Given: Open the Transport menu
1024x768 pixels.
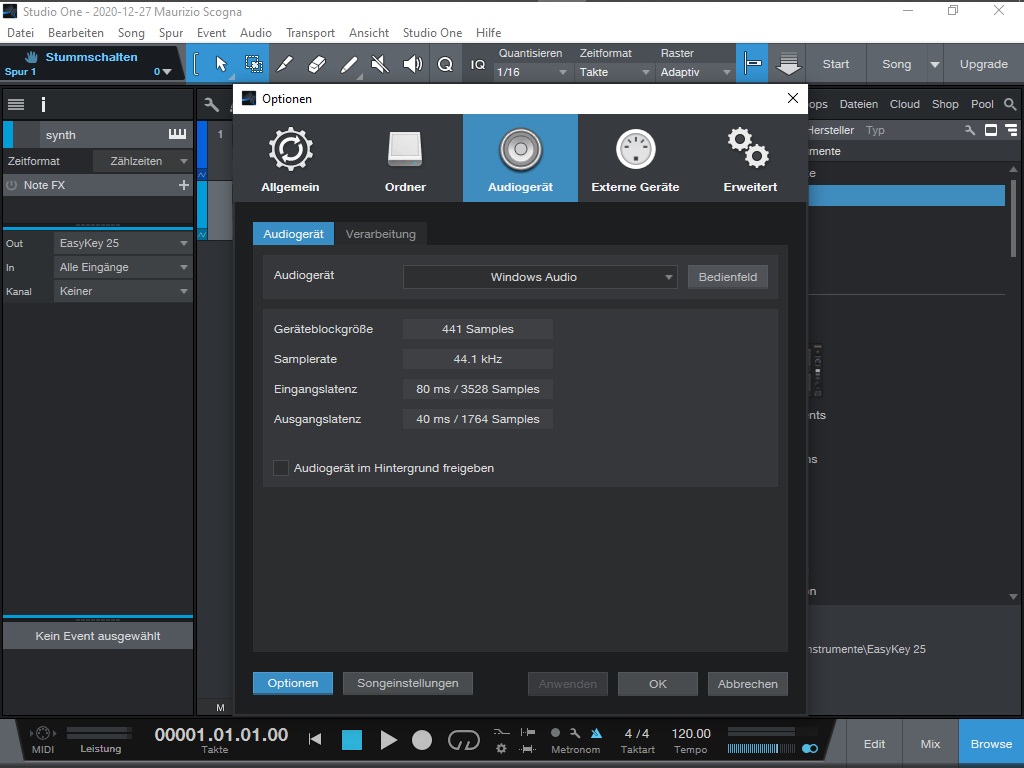Looking at the screenshot, I should 310,33.
